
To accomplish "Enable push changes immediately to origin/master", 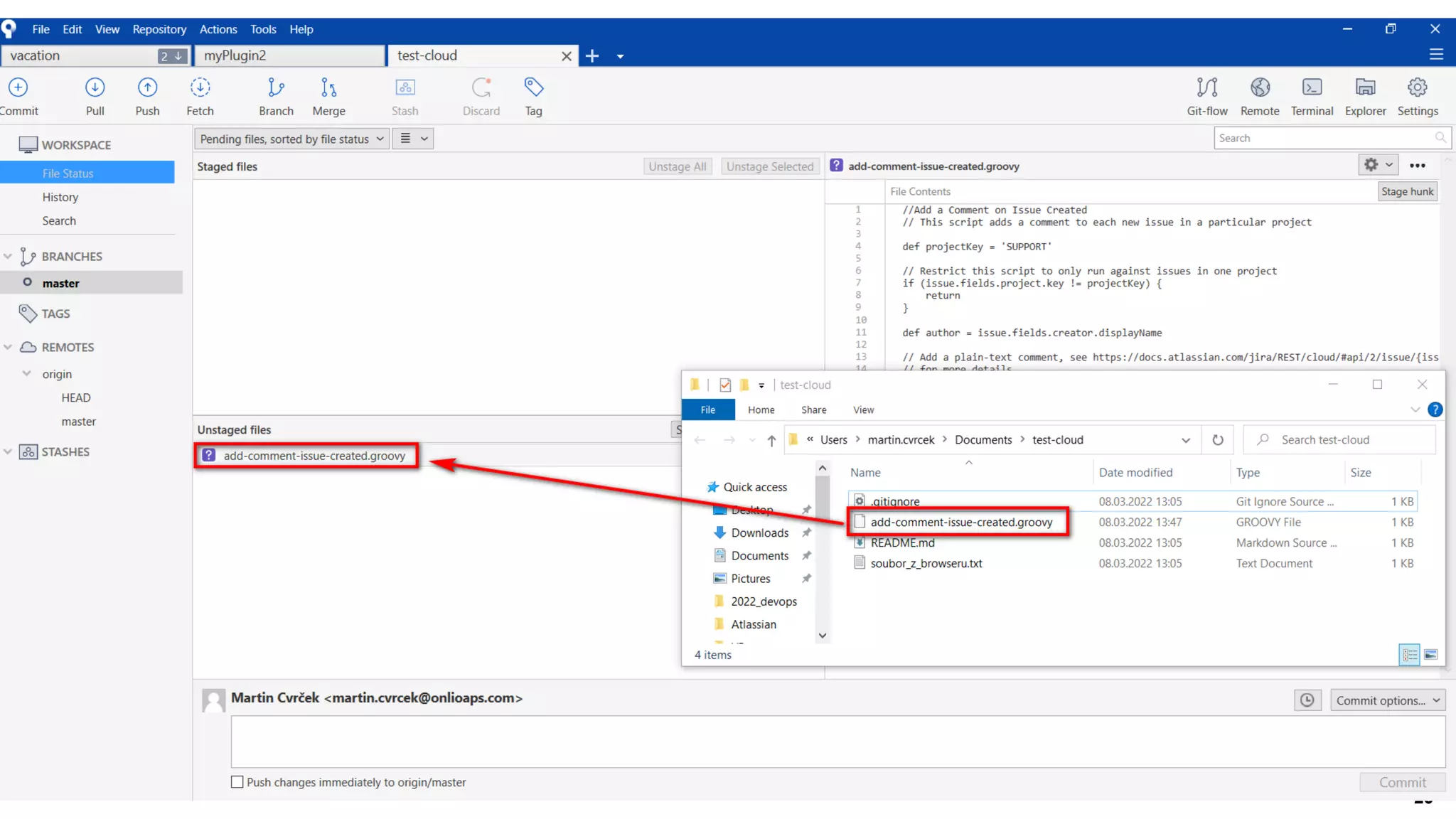I will pyautogui.click(x=237, y=782).
